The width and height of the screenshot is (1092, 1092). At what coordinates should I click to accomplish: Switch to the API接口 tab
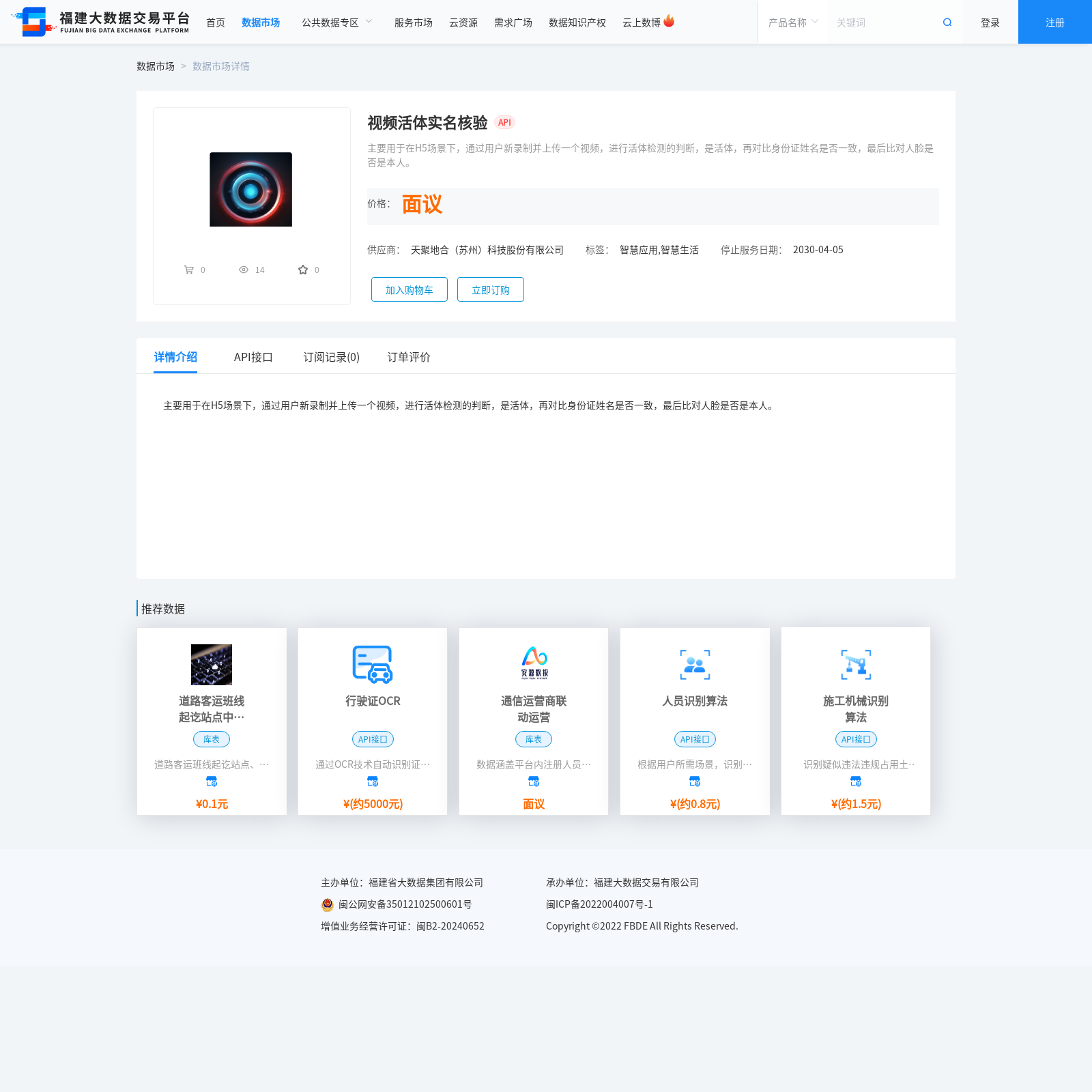[x=253, y=357]
